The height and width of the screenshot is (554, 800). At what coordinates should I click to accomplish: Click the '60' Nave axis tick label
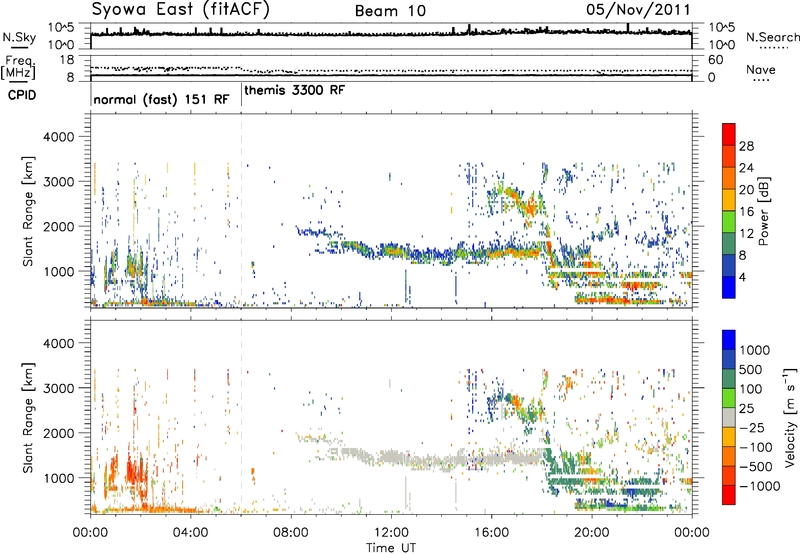pyautogui.click(x=715, y=60)
